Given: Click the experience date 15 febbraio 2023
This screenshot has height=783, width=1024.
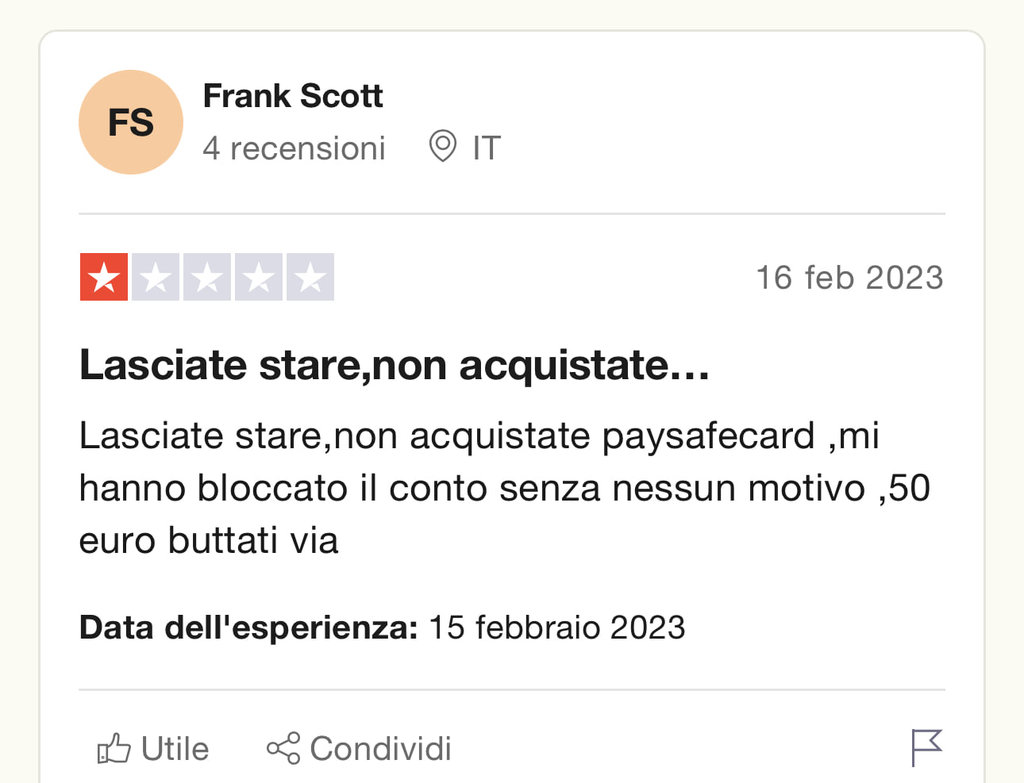Looking at the screenshot, I should tap(557, 627).
